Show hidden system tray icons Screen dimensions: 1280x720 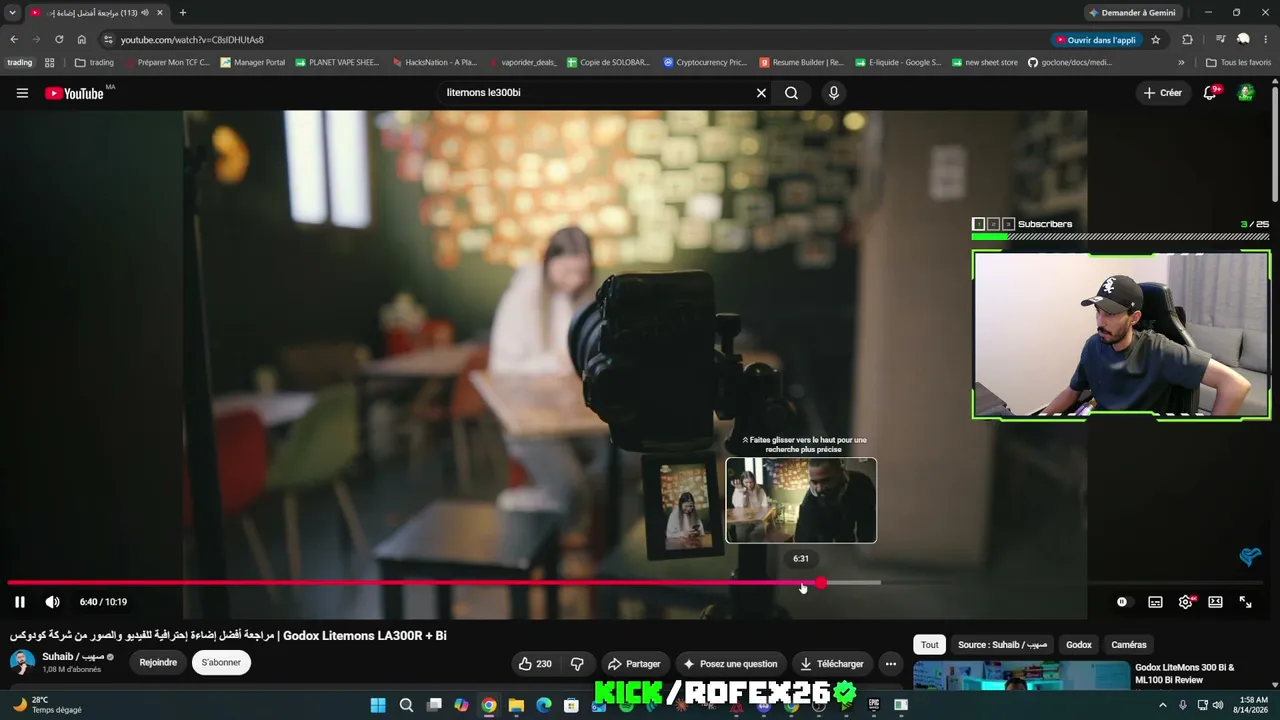tap(1162, 705)
